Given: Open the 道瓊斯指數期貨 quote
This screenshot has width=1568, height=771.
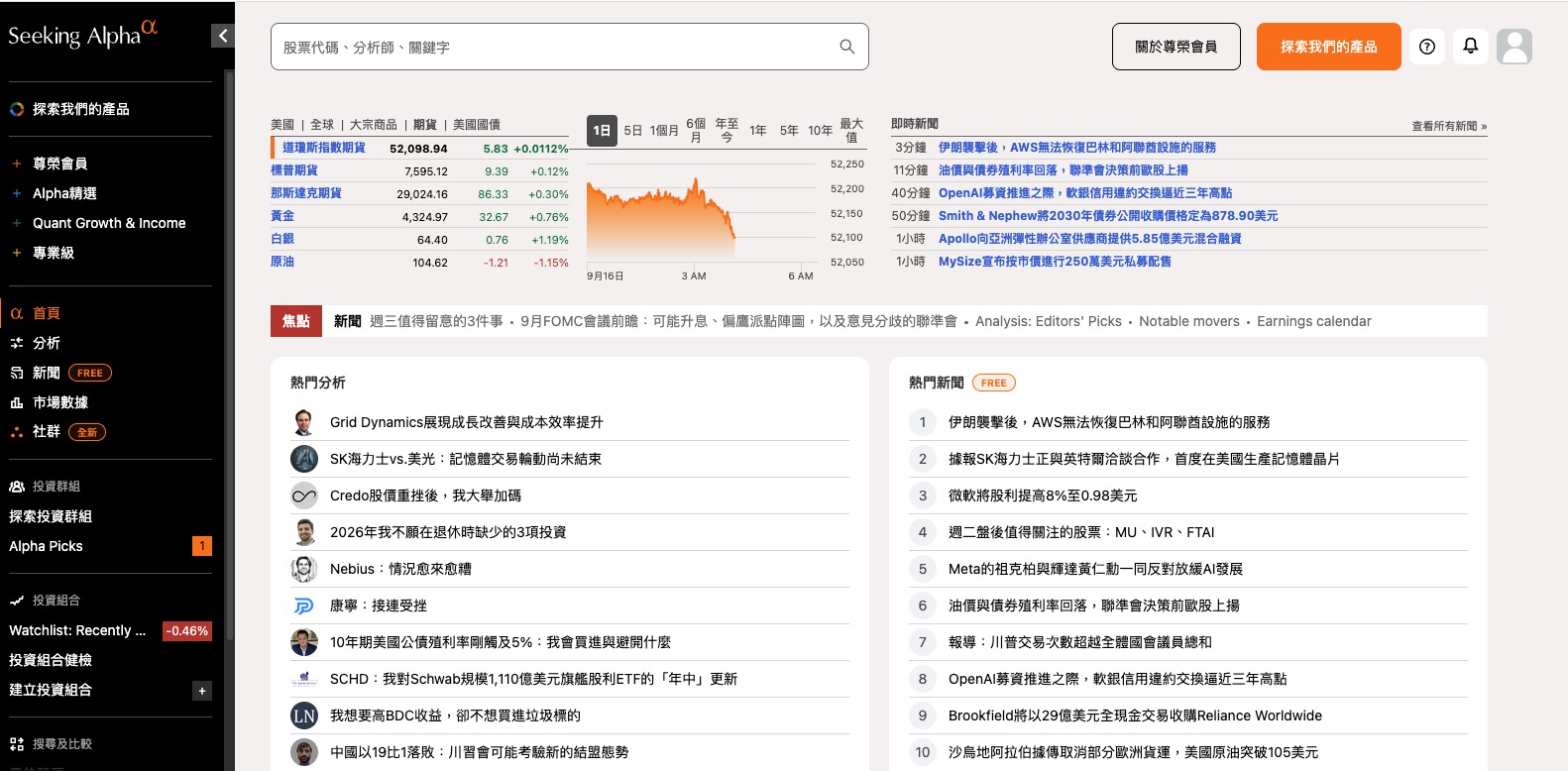Looking at the screenshot, I should click(x=324, y=148).
